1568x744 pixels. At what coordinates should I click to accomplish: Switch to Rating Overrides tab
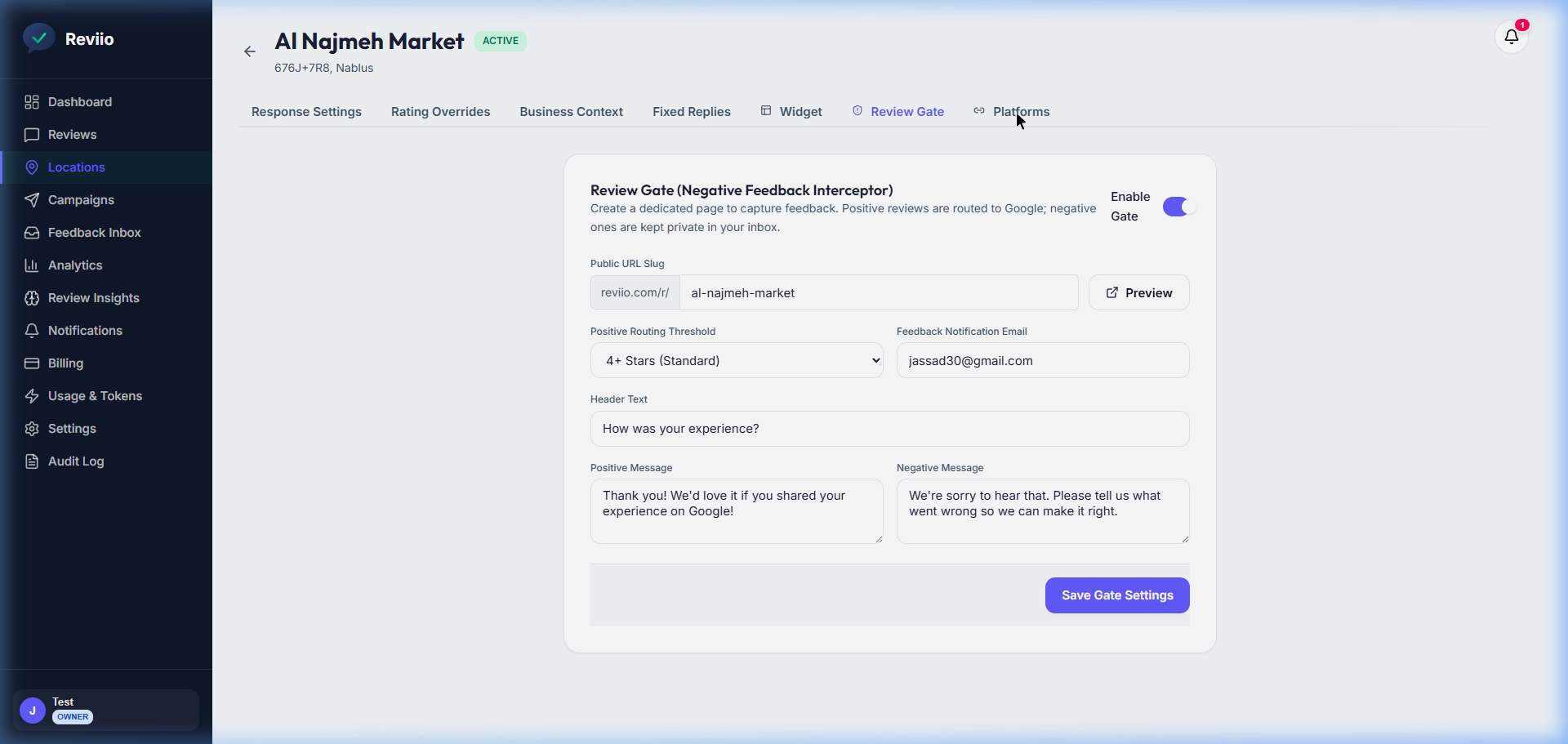click(440, 112)
